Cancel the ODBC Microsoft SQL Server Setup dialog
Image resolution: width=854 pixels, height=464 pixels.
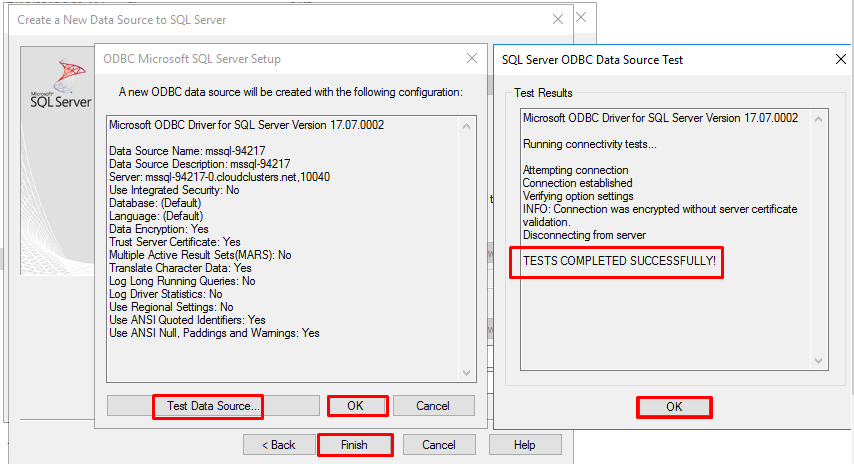point(433,405)
